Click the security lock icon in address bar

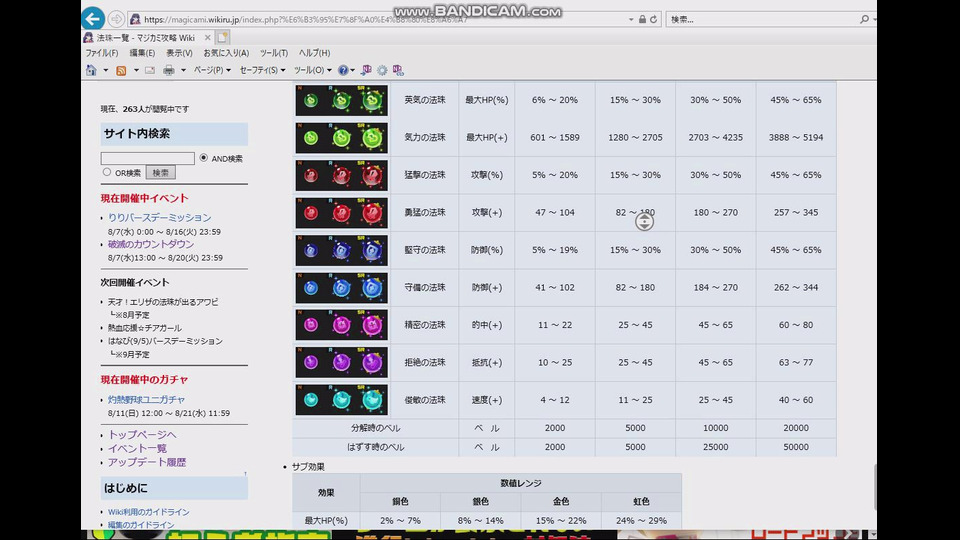pos(642,20)
